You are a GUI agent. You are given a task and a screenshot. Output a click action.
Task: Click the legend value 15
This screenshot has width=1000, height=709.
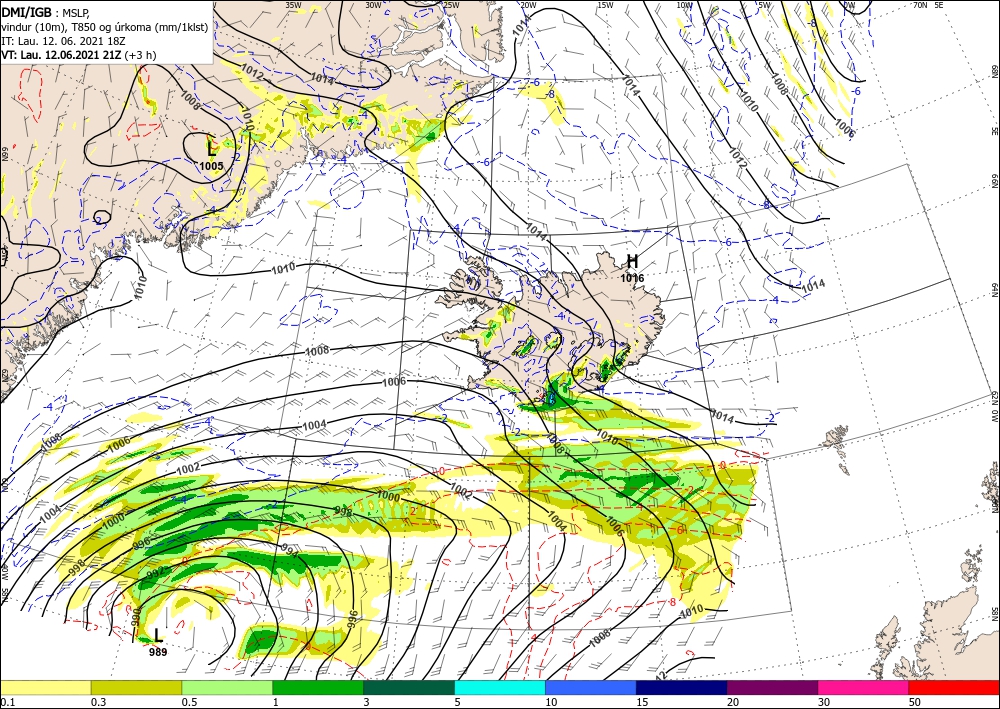(642, 702)
